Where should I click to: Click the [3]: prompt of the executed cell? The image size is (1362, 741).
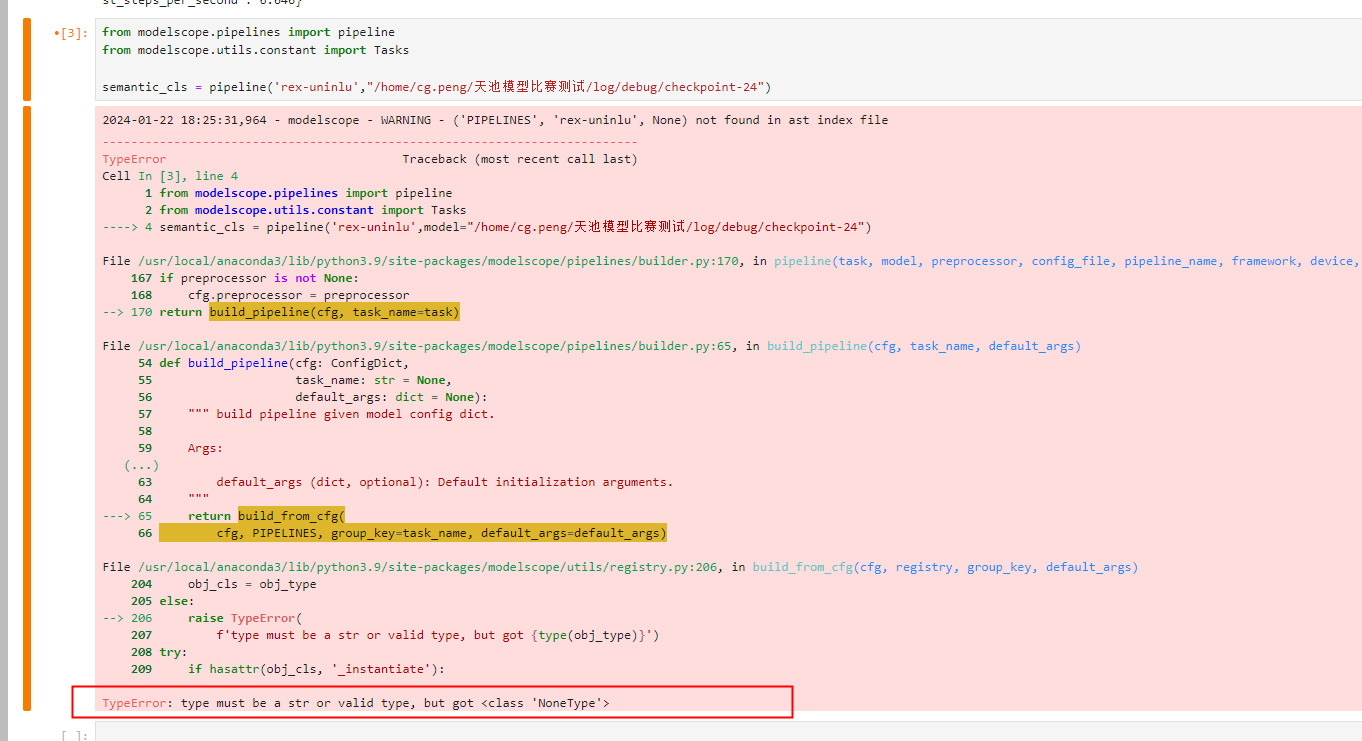coord(73,33)
